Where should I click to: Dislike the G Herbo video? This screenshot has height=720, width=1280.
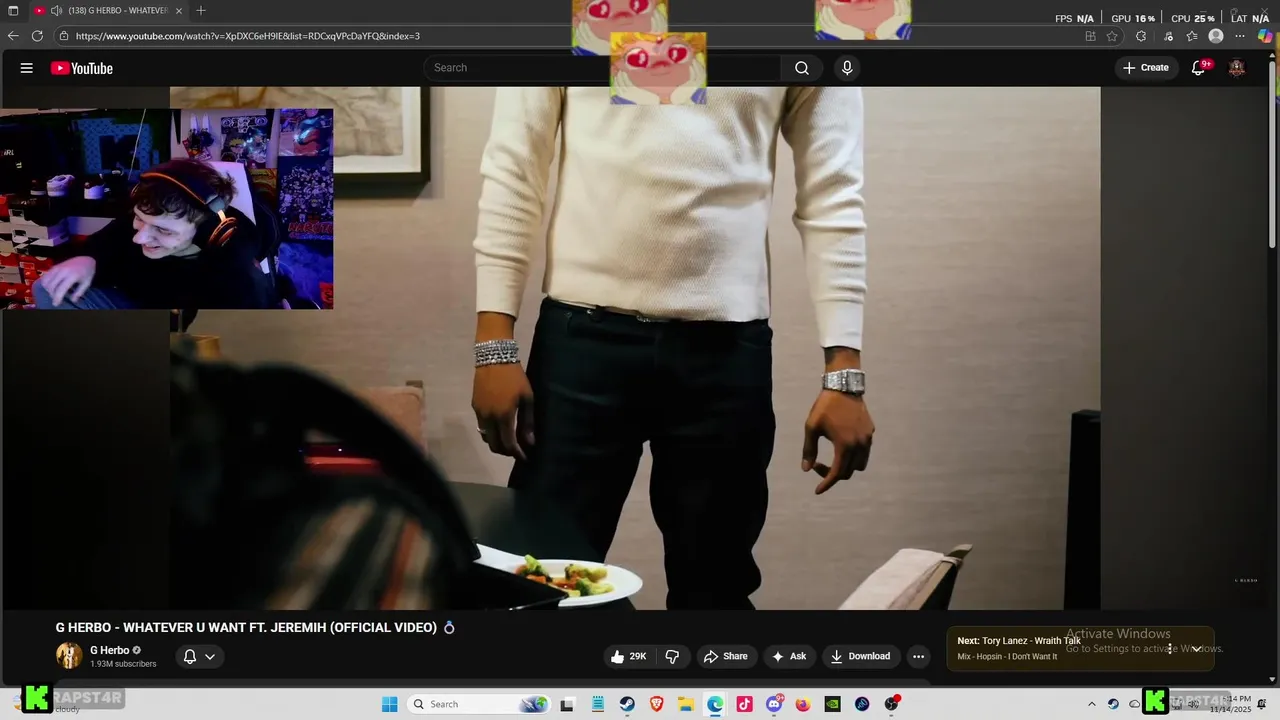tap(672, 656)
